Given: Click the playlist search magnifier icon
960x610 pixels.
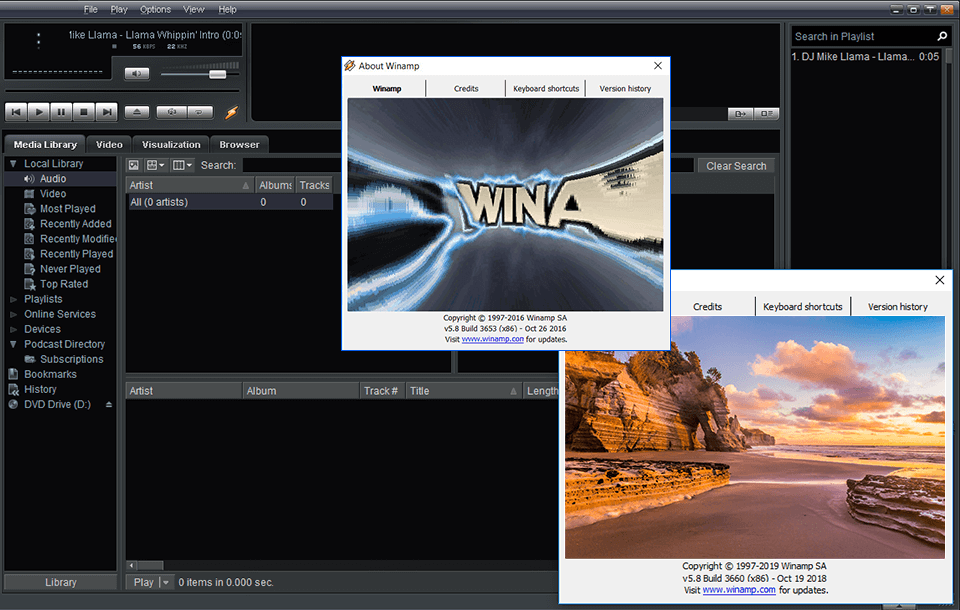Looking at the screenshot, I should pos(941,35).
